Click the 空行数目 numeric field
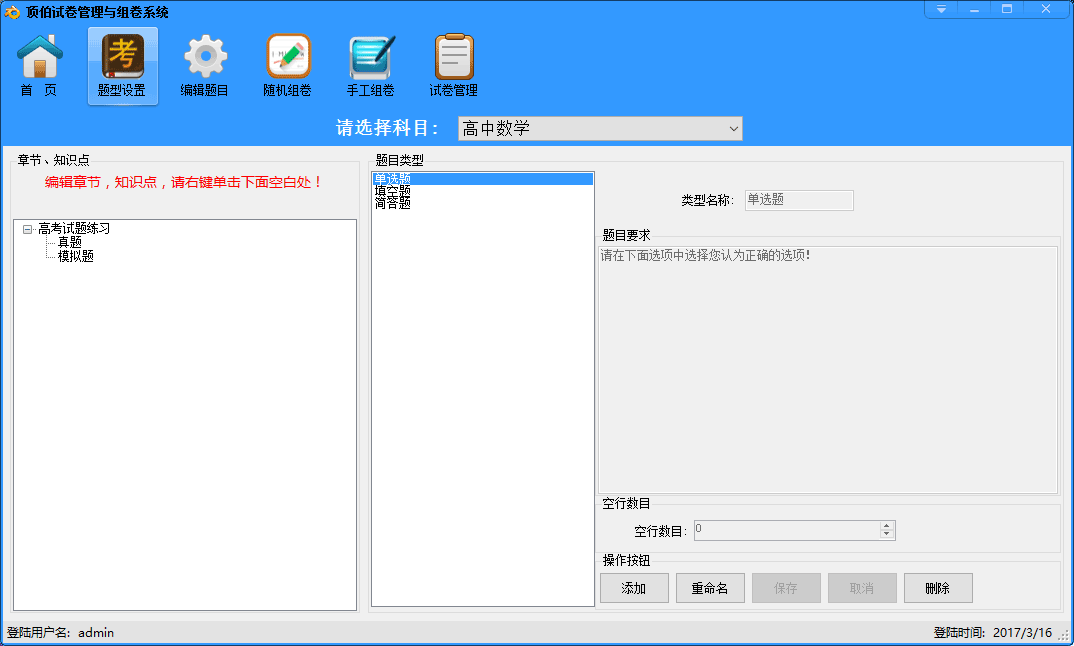The width and height of the screenshot is (1074, 646). [x=787, y=530]
